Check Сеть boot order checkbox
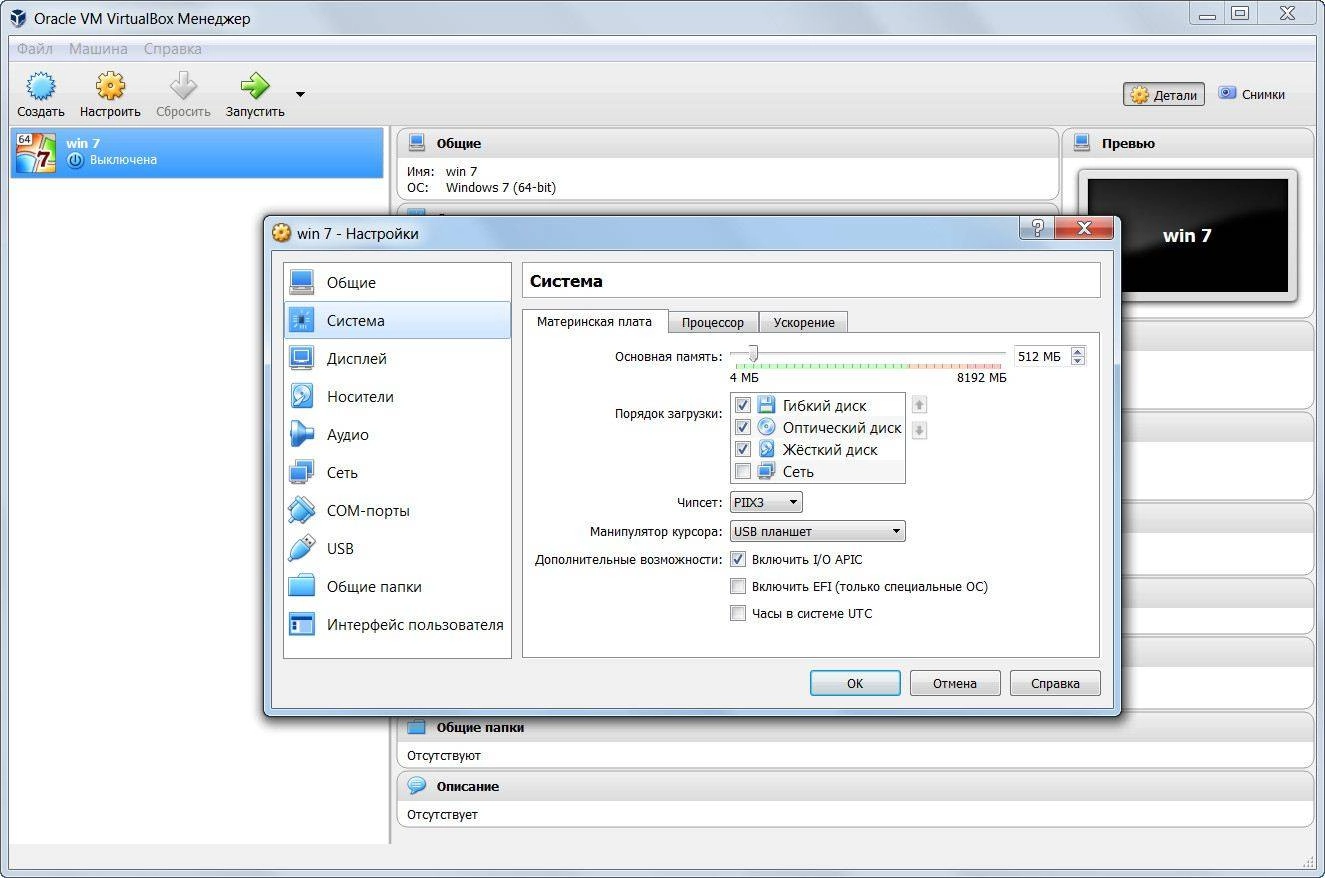 point(742,471)
